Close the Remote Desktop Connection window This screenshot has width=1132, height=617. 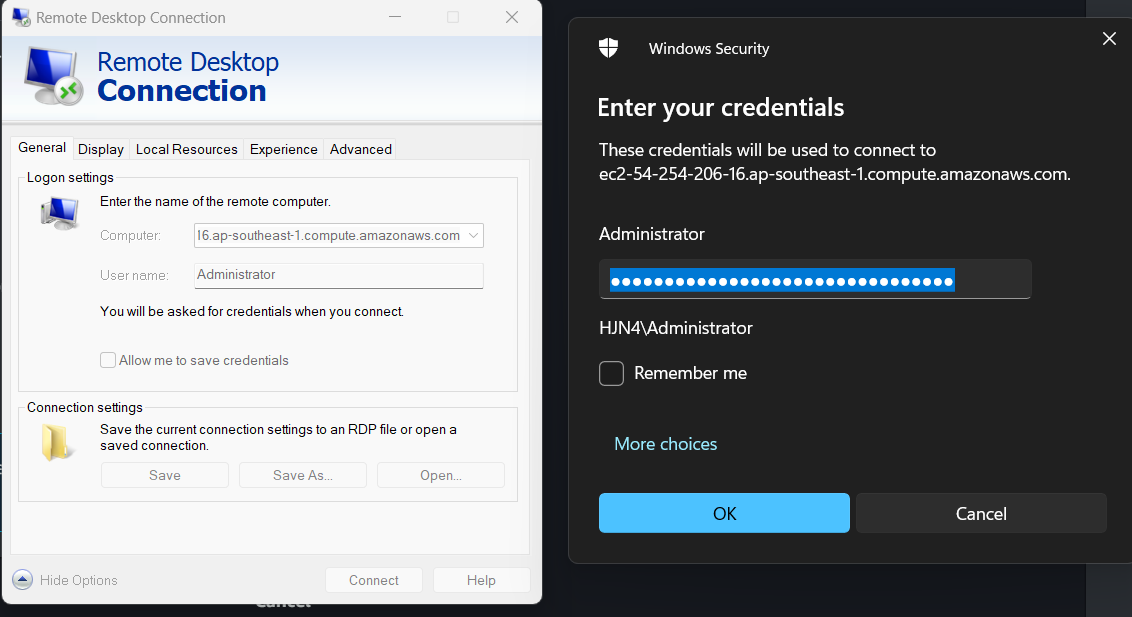click(x=512, y=17)
